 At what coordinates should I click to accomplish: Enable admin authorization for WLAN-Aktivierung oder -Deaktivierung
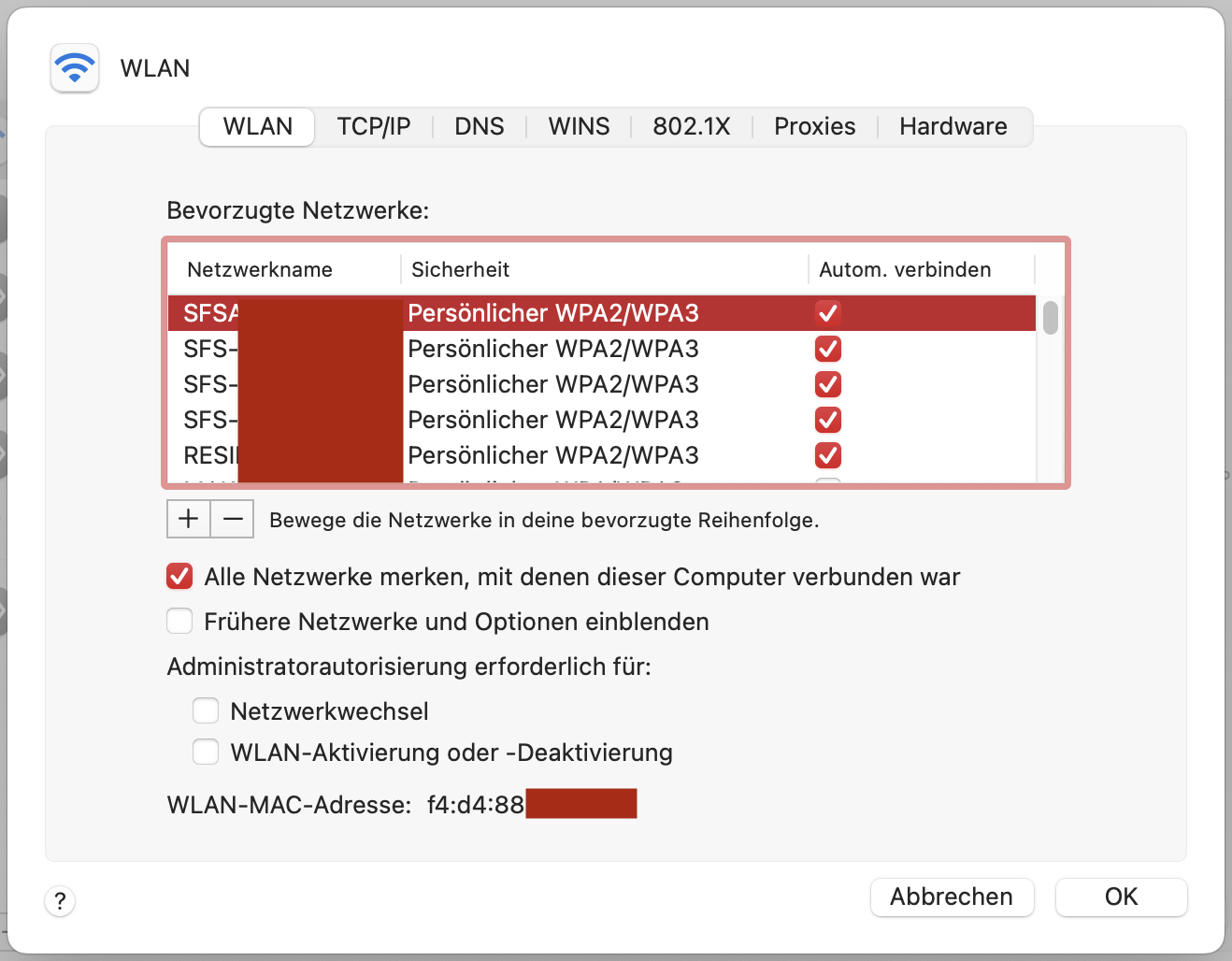(205, 752)
